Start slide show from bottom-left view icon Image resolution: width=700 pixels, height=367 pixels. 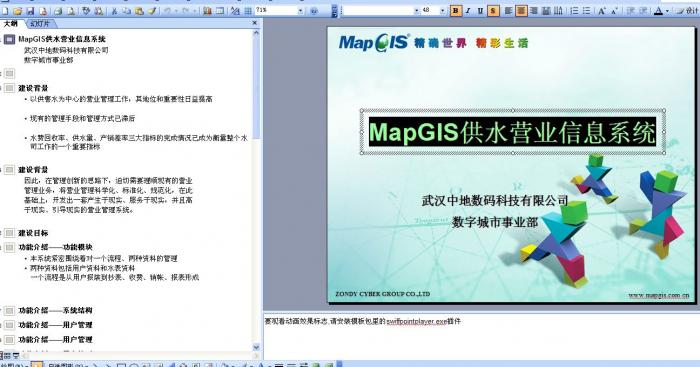pyautogui.click(x=16, y=355)
